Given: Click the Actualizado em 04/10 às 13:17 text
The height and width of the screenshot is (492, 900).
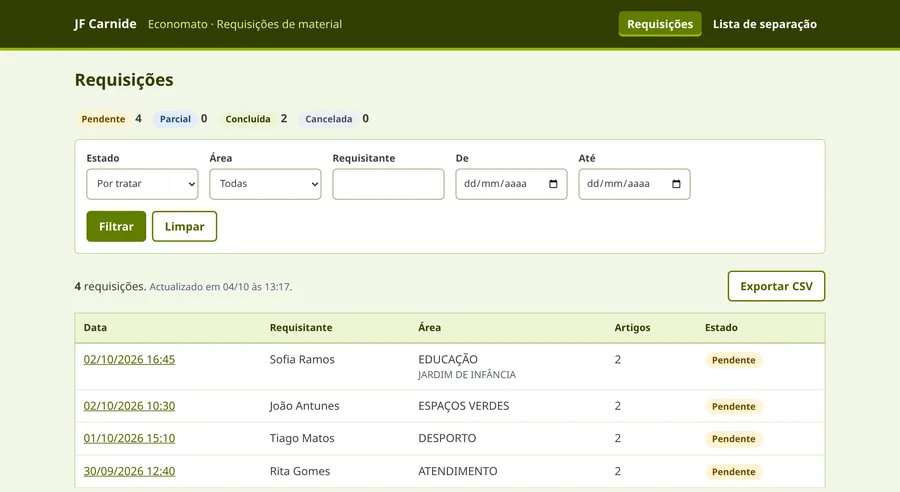Looking at the screenshot, I should [220, 286].
